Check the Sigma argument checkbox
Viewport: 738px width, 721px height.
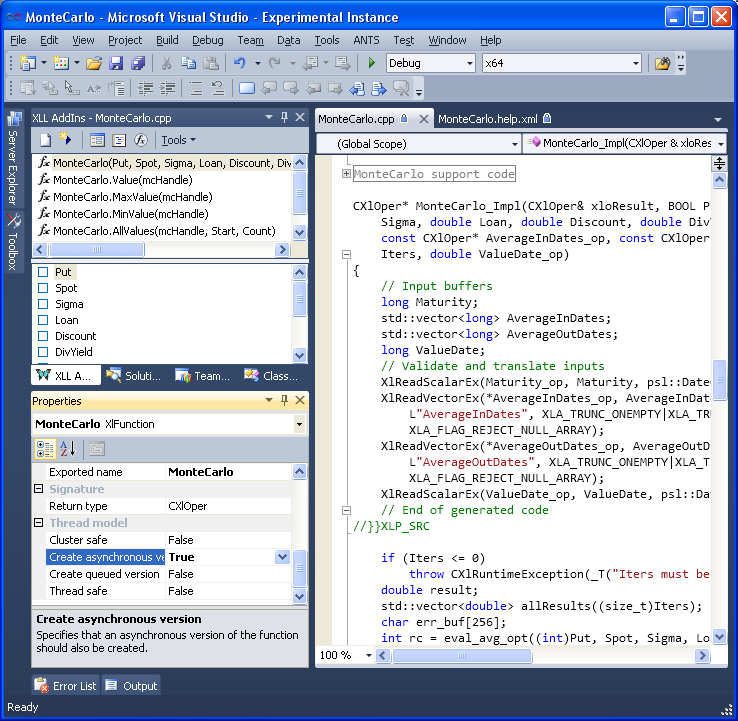click(x=43, y=304)
